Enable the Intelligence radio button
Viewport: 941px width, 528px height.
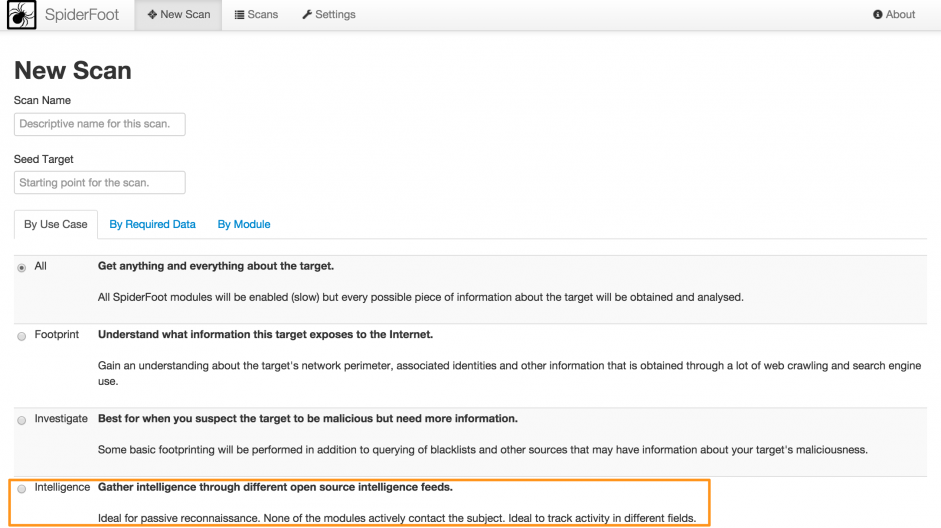coord(22,489)
